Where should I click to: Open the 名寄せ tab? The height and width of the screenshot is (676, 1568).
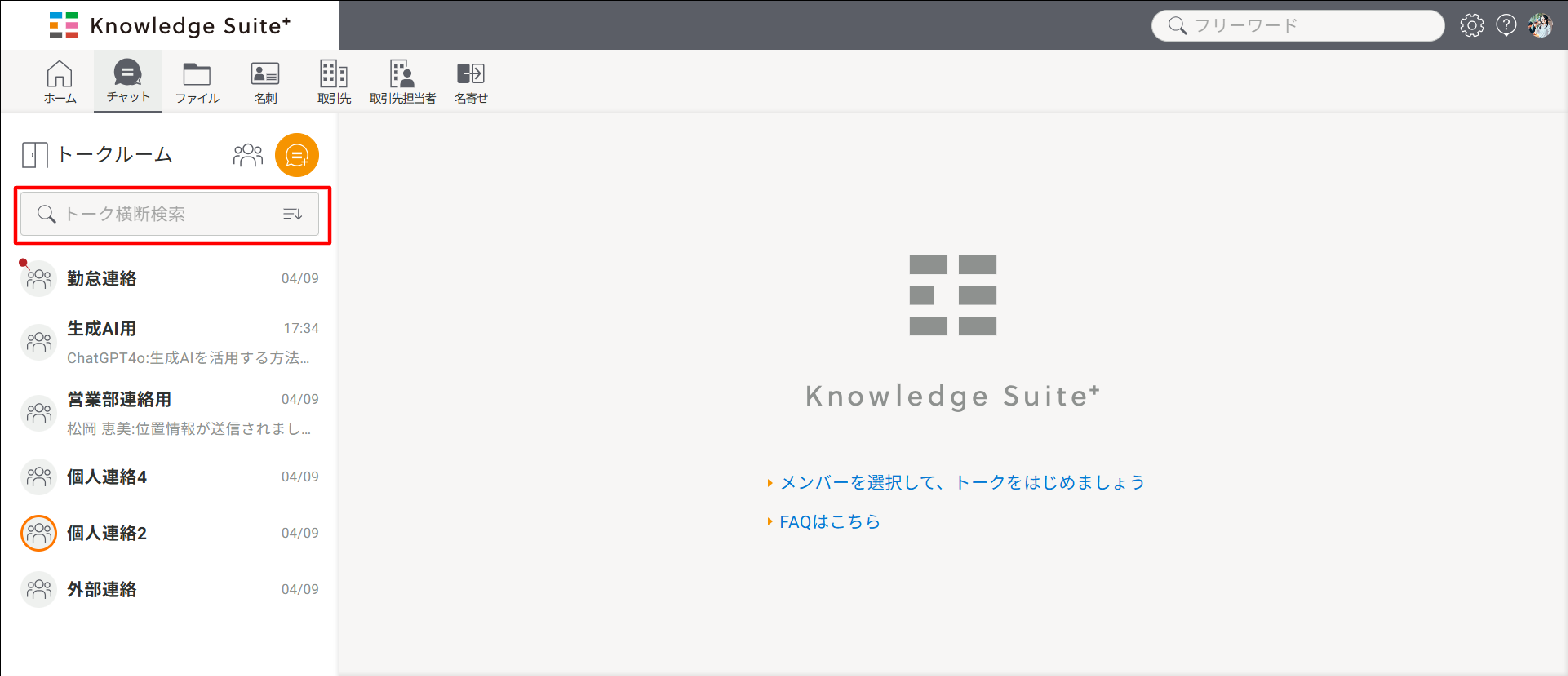click(x=470, y=82)
